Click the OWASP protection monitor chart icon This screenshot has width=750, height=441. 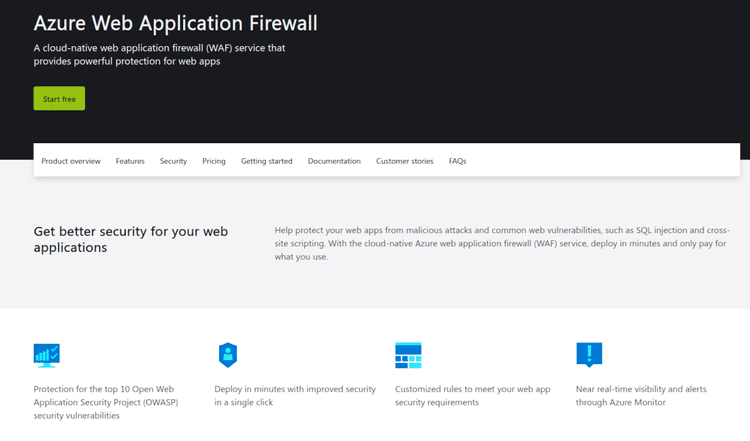point(47,355)
